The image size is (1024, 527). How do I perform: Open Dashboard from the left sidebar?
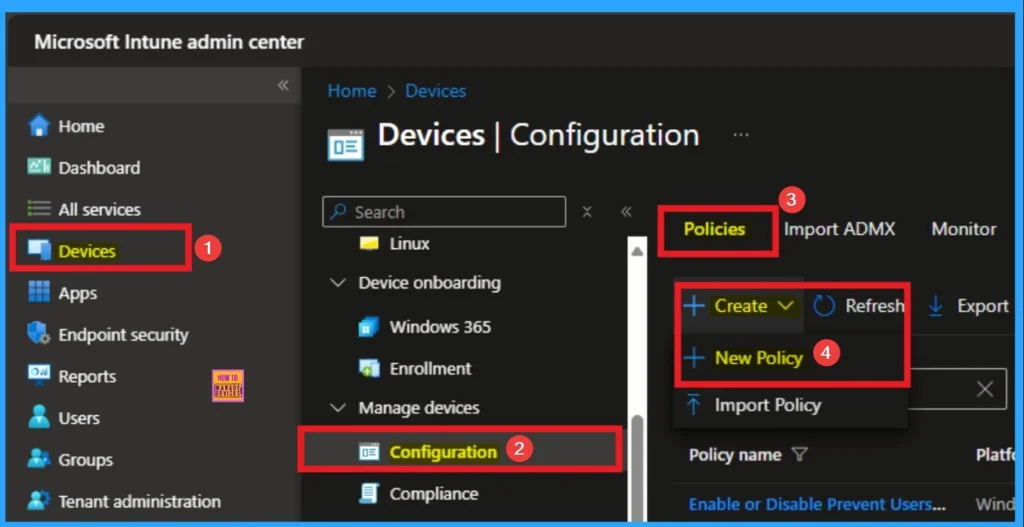pyautogui.click(x=99, y=168)
